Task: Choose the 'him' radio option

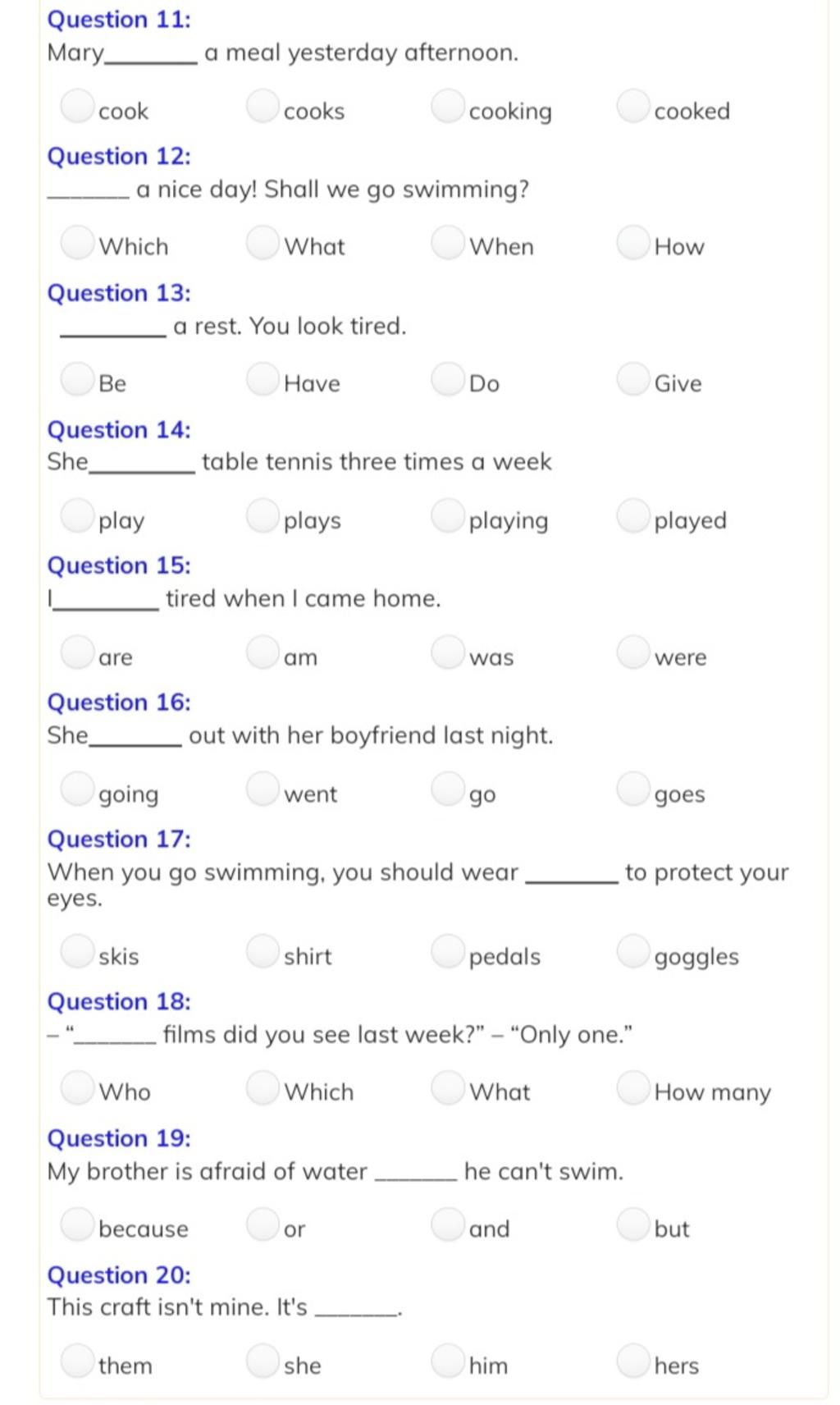Action: pyautogui.click(x=448, y=1360)
